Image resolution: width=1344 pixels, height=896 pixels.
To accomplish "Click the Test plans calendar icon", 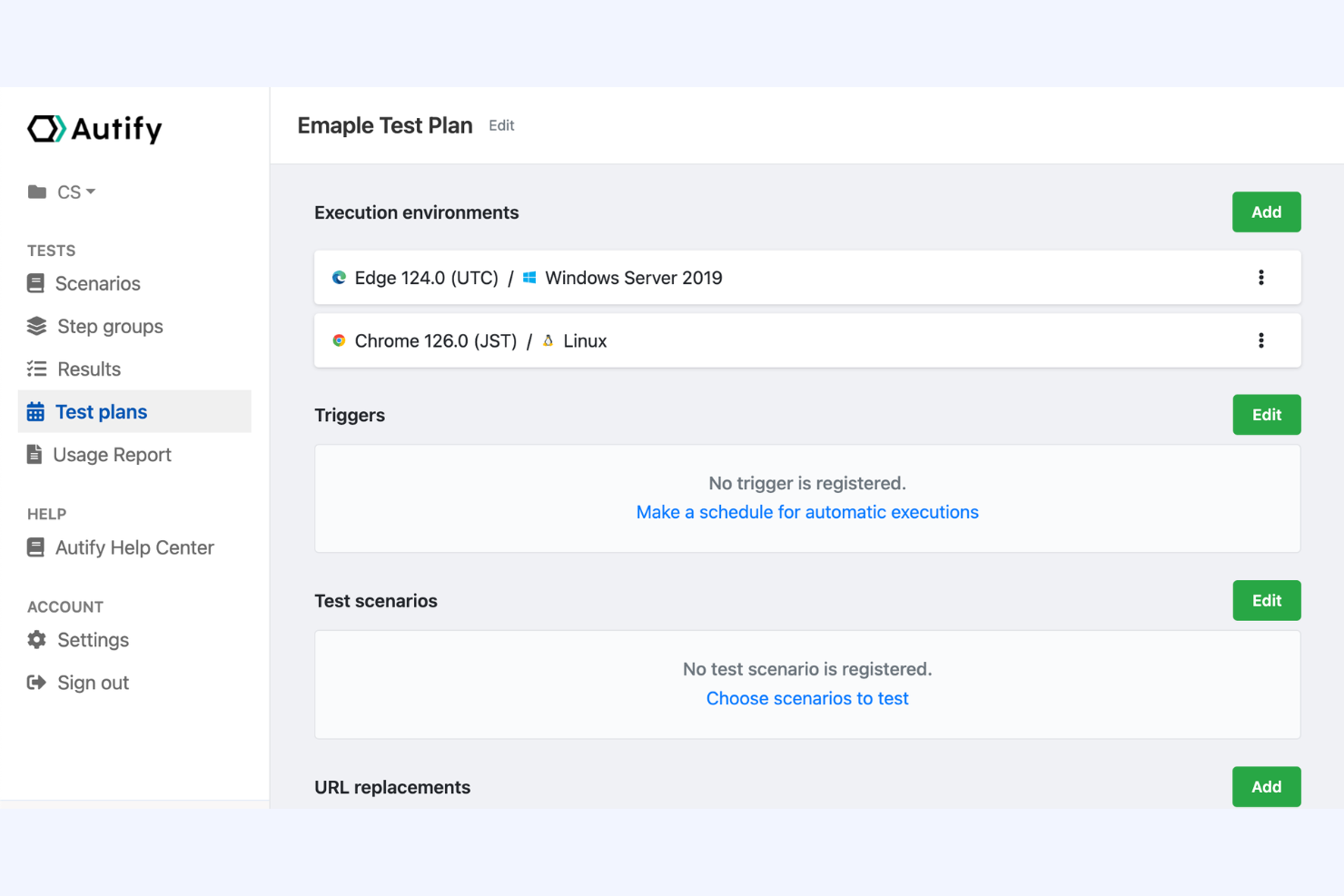I will tap(36, 411).
